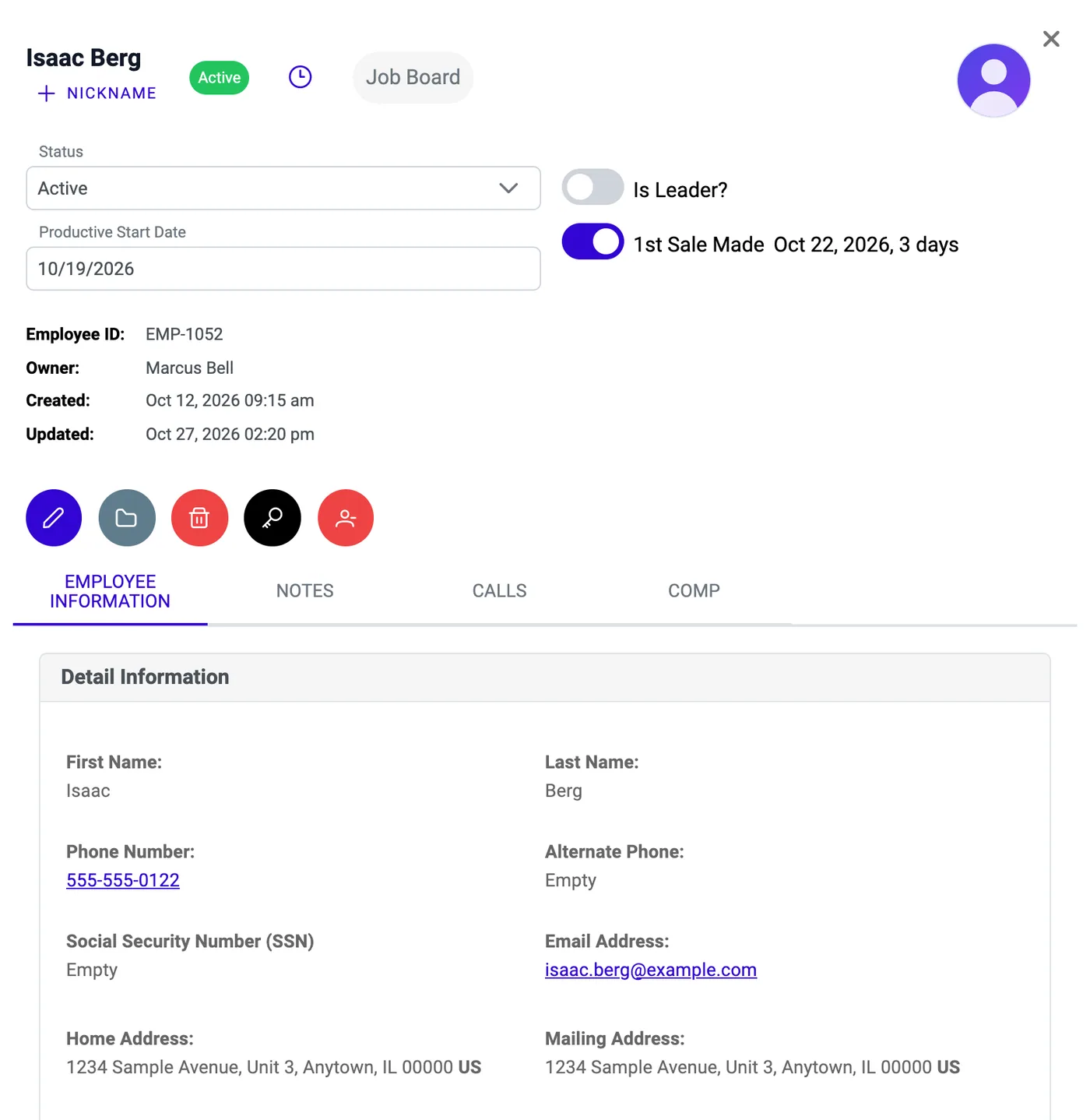Click the red trash delete icon
This screenshot has height=1120, width=1090.
click(x=200, y=518)
